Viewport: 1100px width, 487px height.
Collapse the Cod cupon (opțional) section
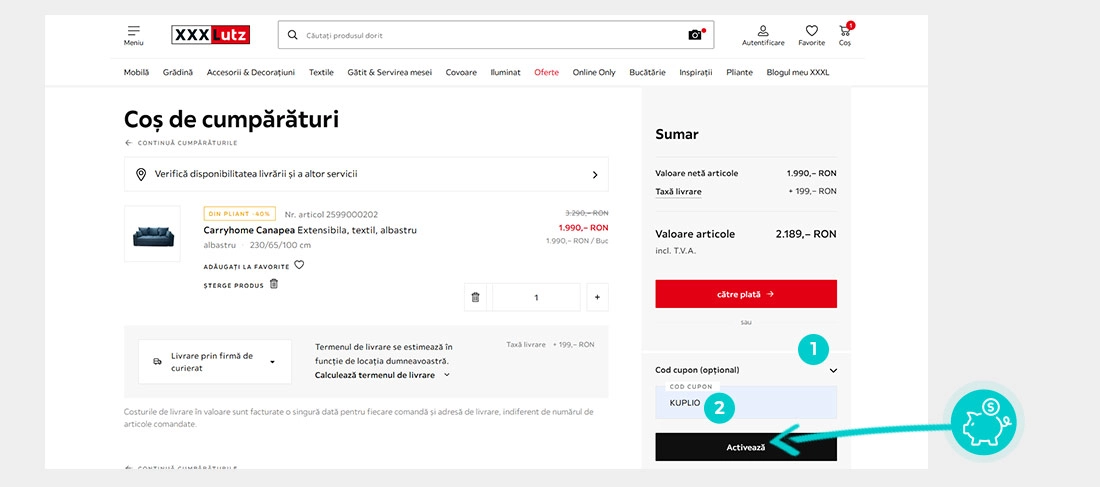[833, 371]
